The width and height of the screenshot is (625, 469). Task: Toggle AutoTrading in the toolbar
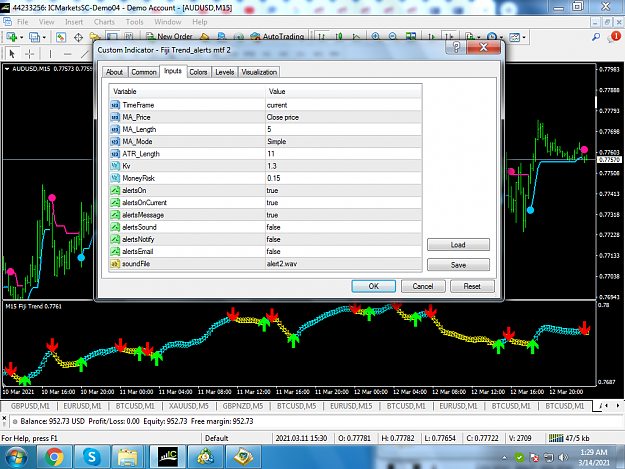tap(277, 36)
